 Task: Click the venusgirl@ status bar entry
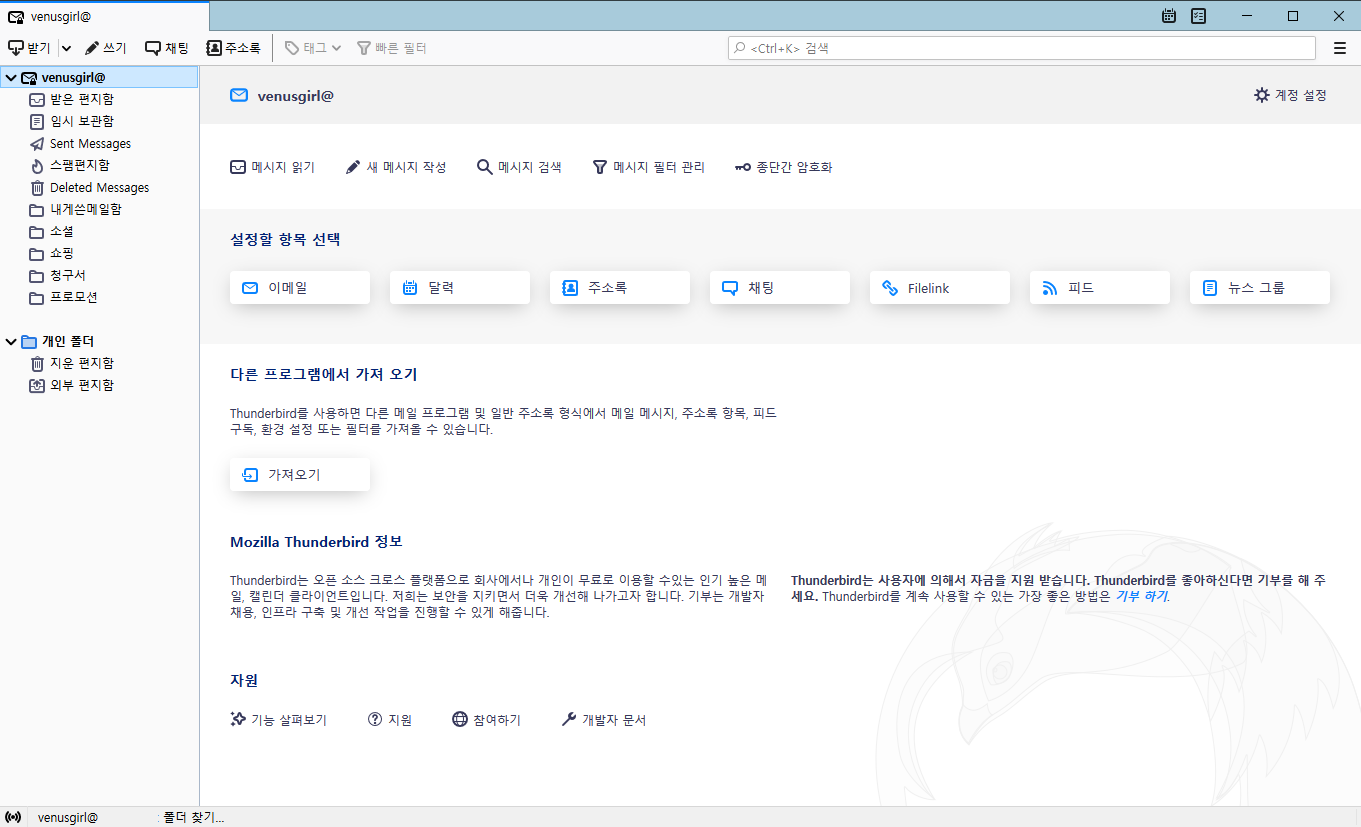[68, 817]
